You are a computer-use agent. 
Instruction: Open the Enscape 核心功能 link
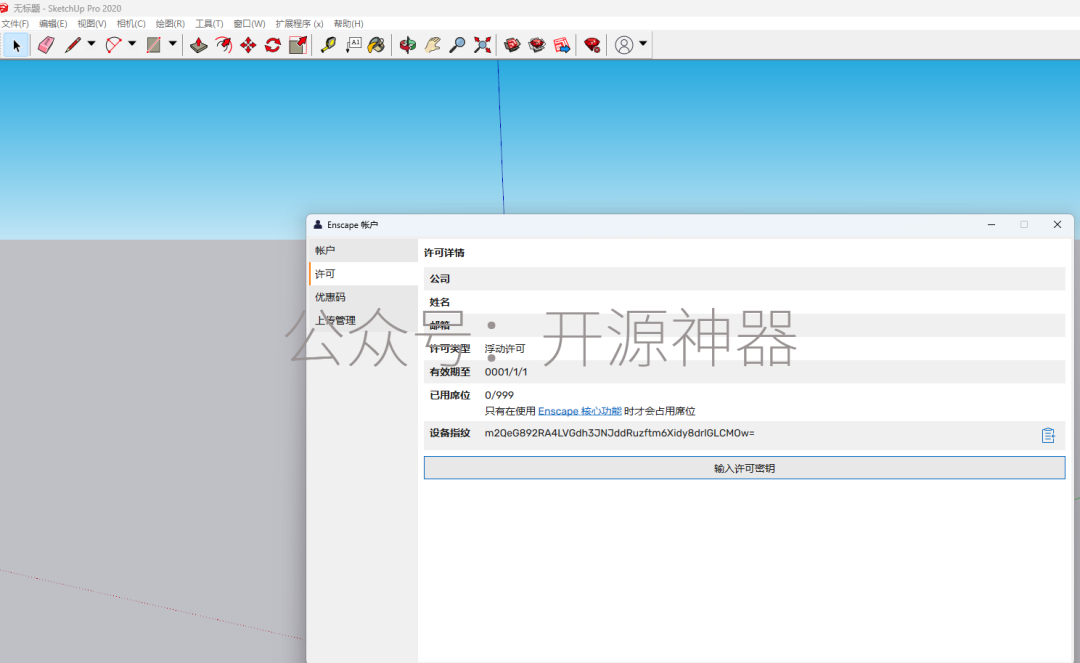point(580,411)
